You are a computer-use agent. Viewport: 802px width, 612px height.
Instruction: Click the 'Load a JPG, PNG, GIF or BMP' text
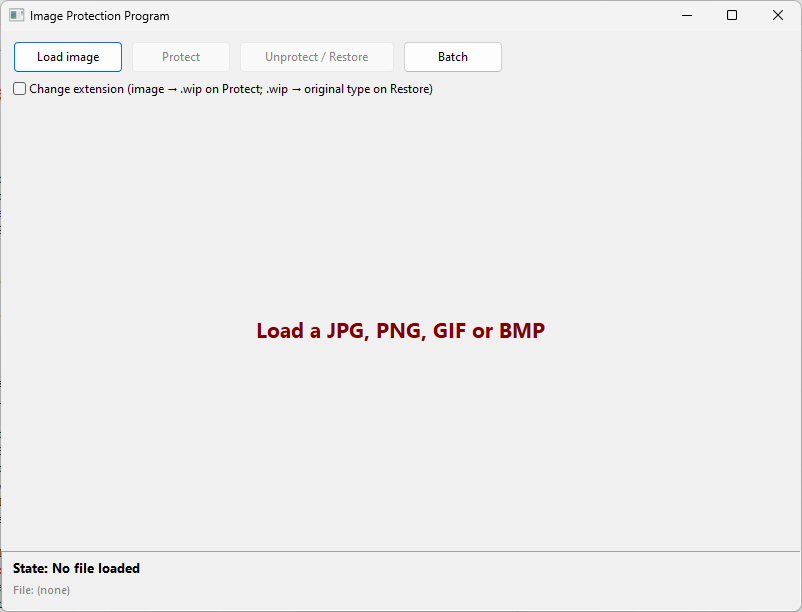[x=400, y=331]
